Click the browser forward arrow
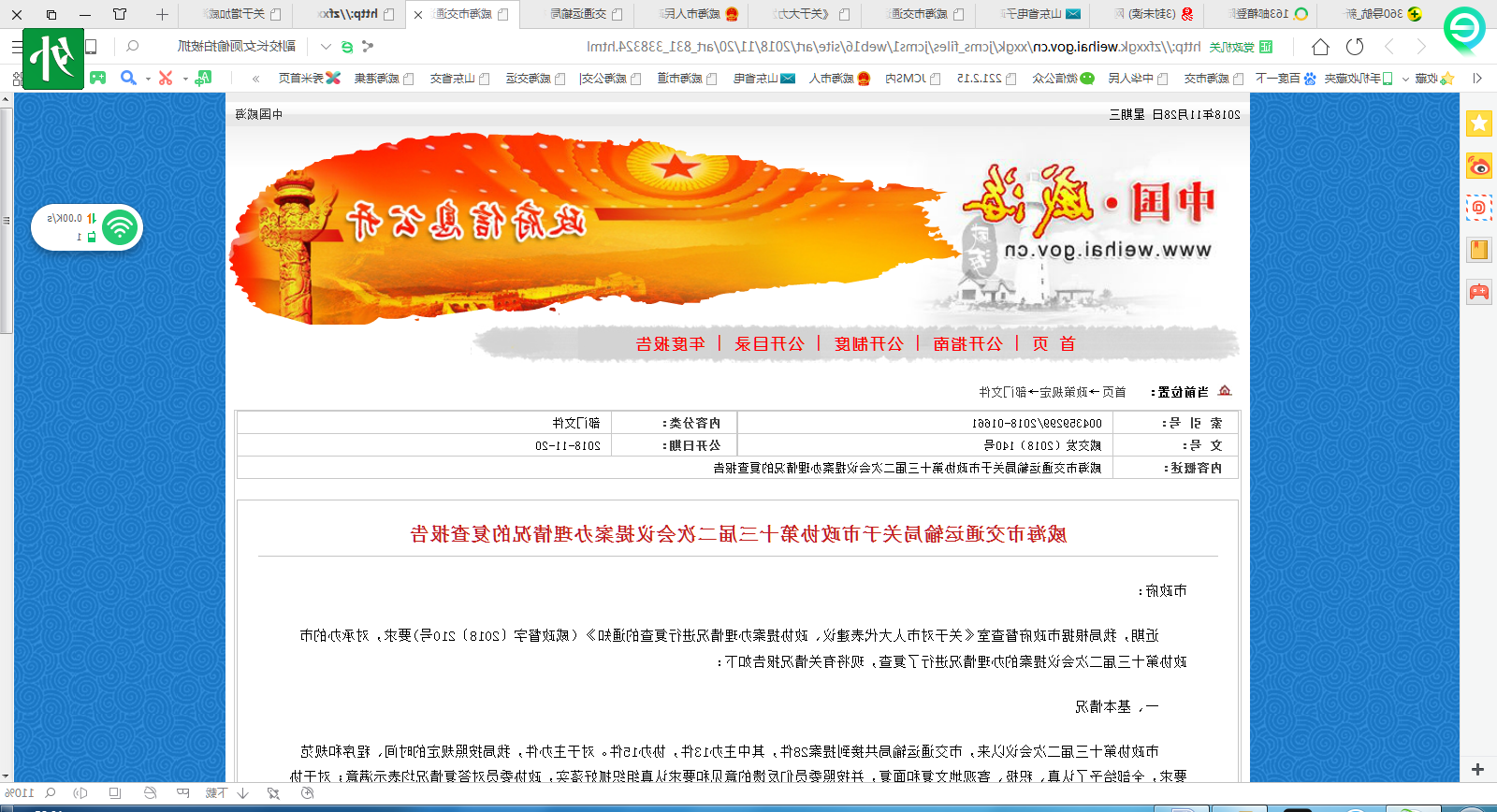Image resolution: width=1497 pixels, height=812 pixels. point(1389,47)
